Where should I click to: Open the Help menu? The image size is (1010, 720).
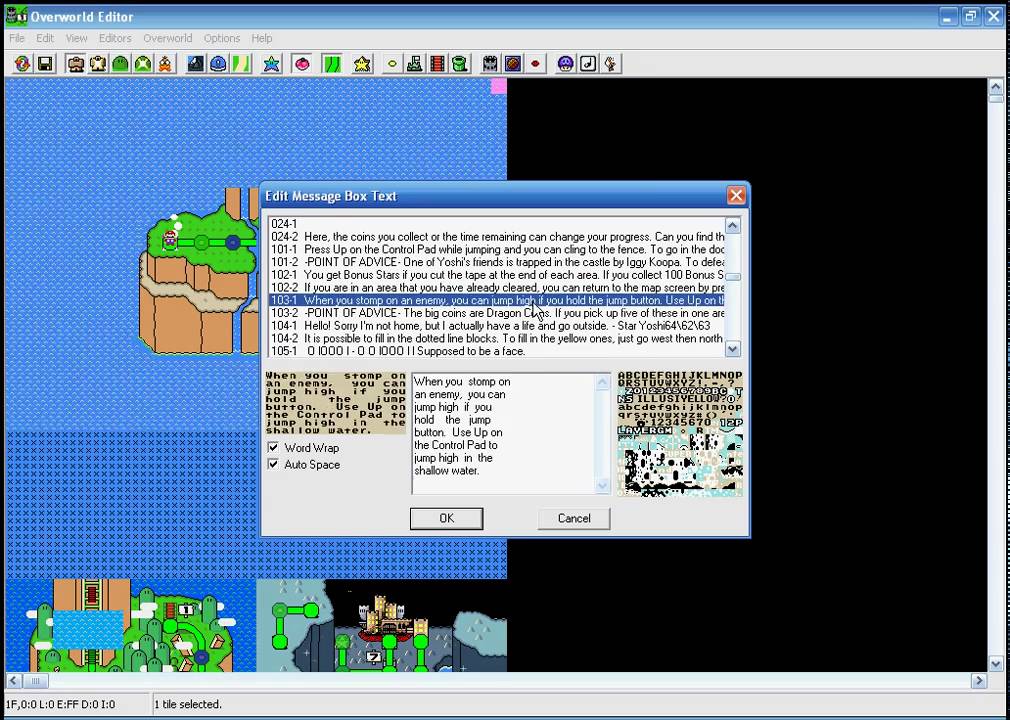(262, 38)
